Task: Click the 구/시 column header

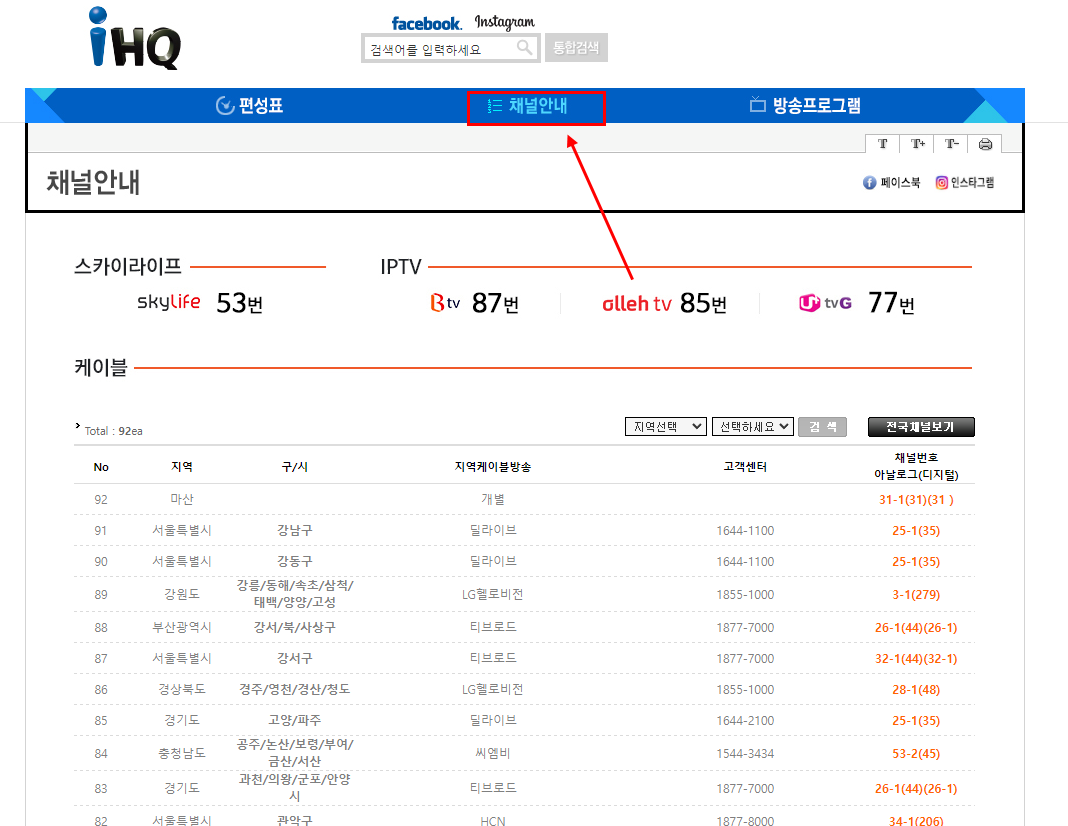Action: point(295,466)
